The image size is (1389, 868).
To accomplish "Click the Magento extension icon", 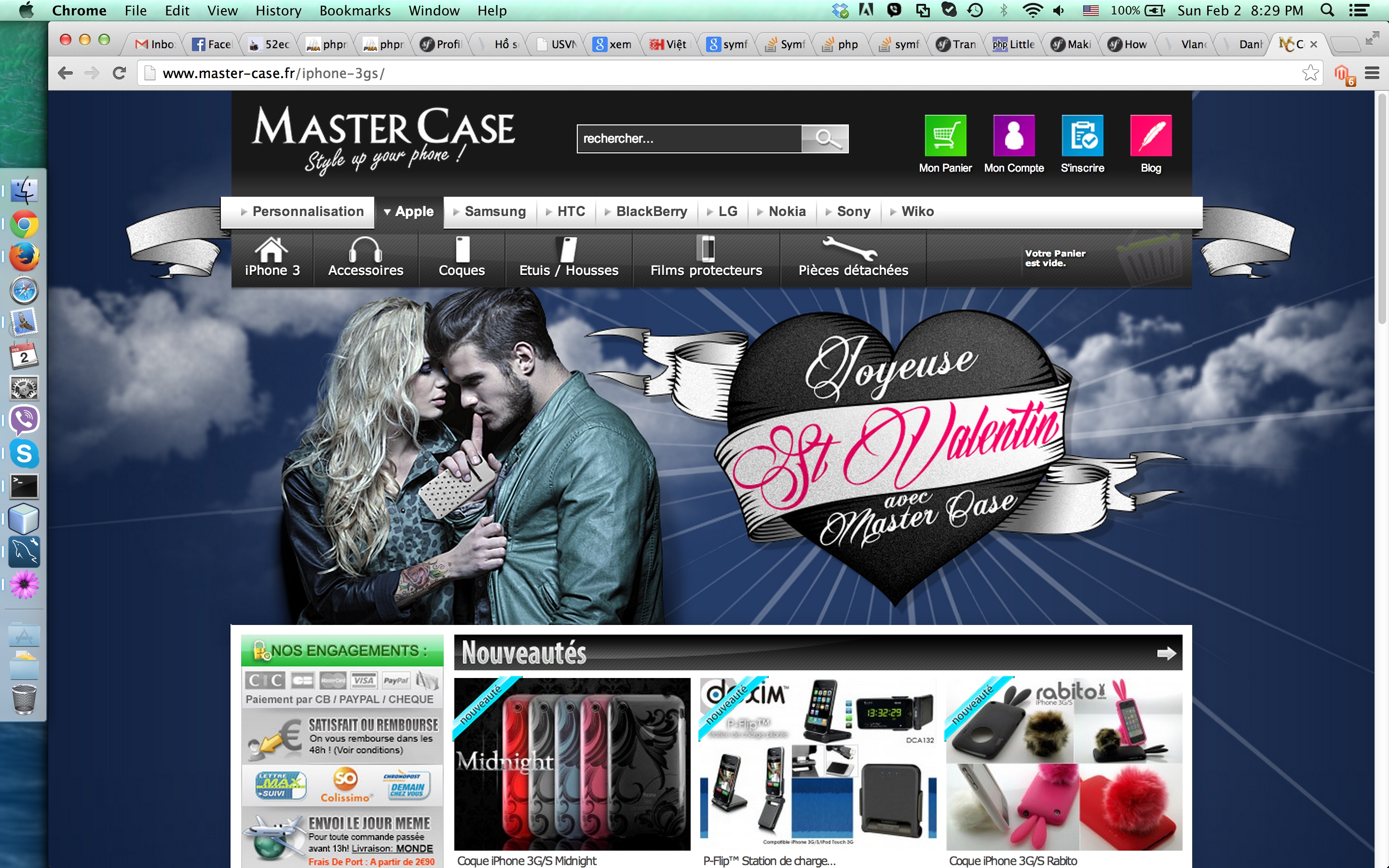I will [1344, 75].
